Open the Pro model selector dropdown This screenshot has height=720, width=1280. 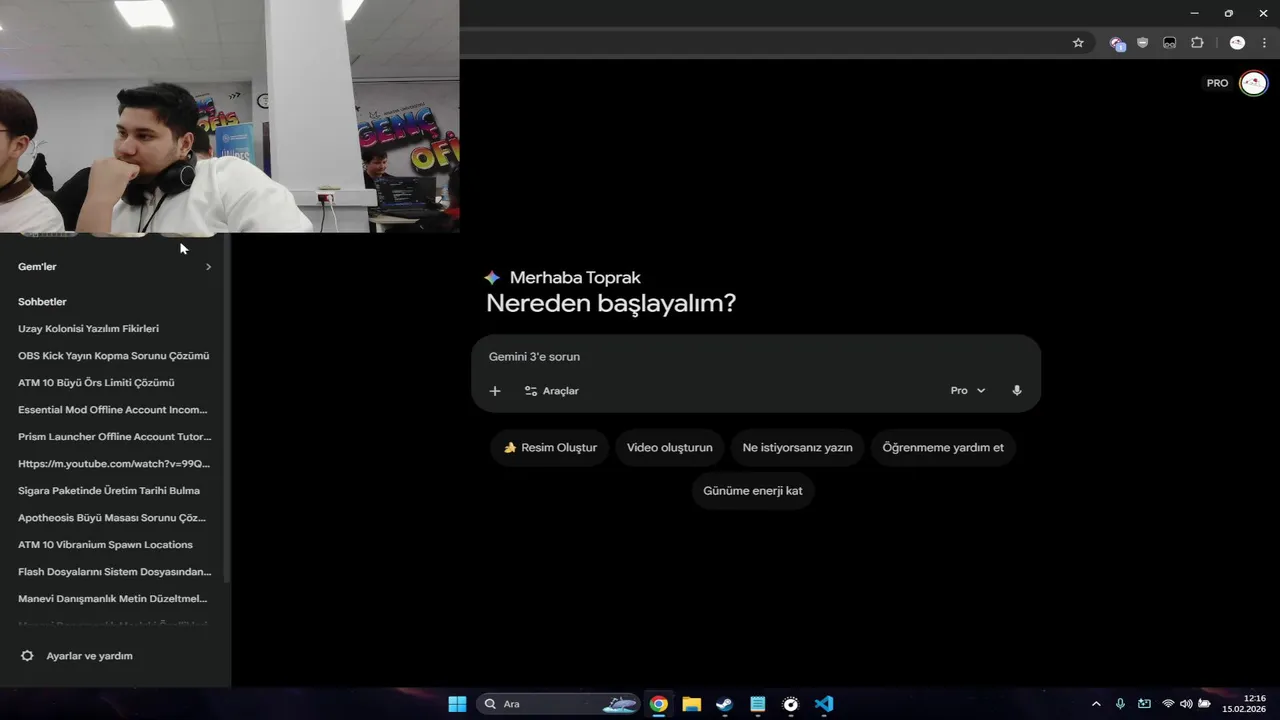(x=968, y=391)
